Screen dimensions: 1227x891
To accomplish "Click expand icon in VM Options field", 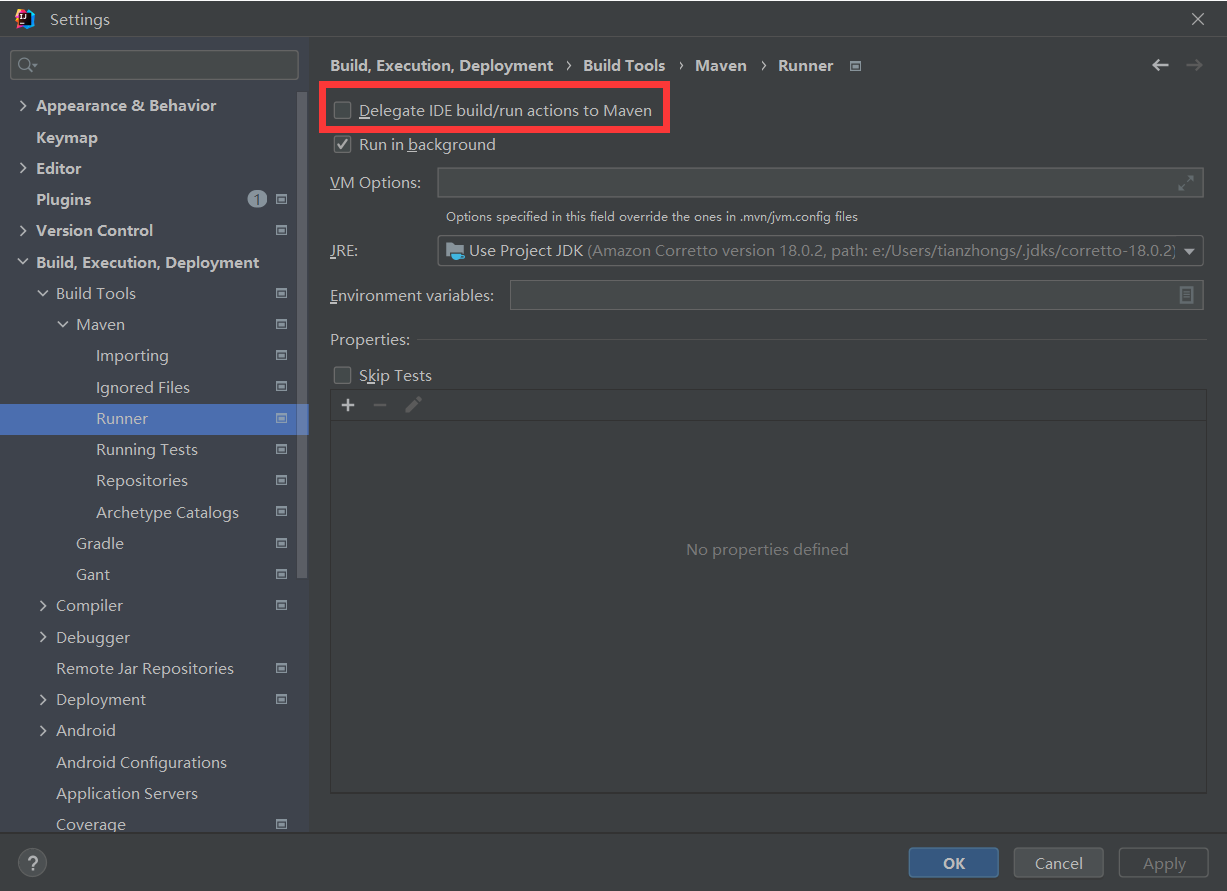I will pyautogui.click(x=1186, y=183).
